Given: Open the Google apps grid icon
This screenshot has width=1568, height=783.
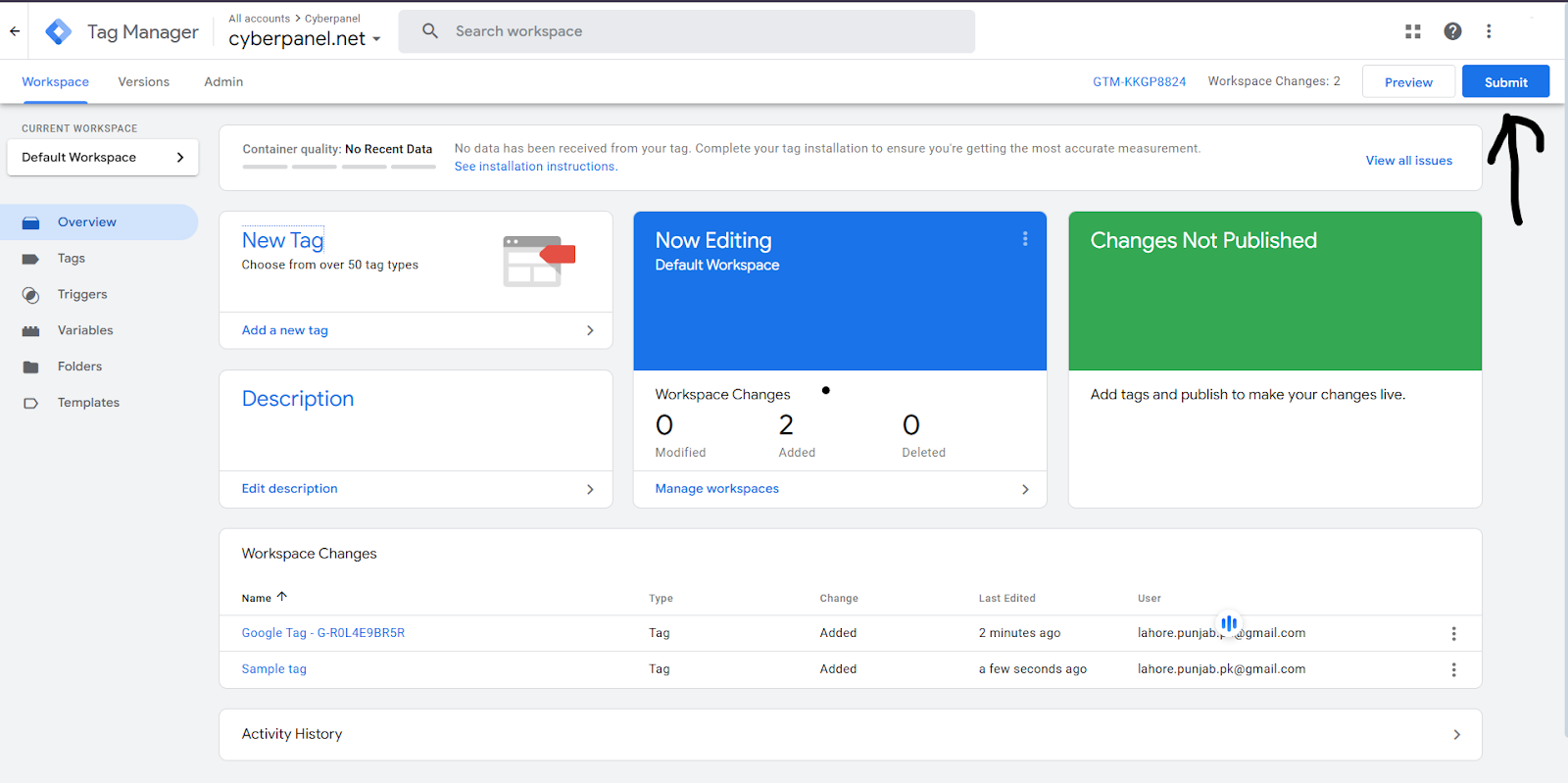Looking at the screenshot, I should (x=1413, y=31).
